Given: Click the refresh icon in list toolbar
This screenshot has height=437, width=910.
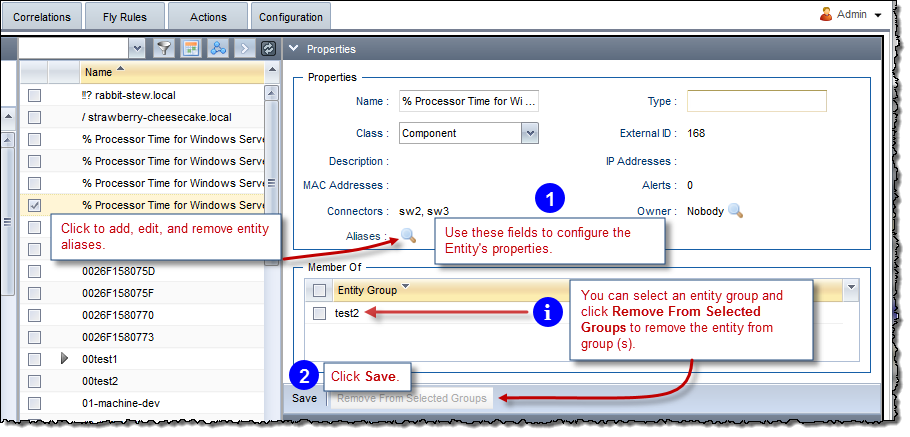Looking at the screenshot, I should [x=268, y=48].
